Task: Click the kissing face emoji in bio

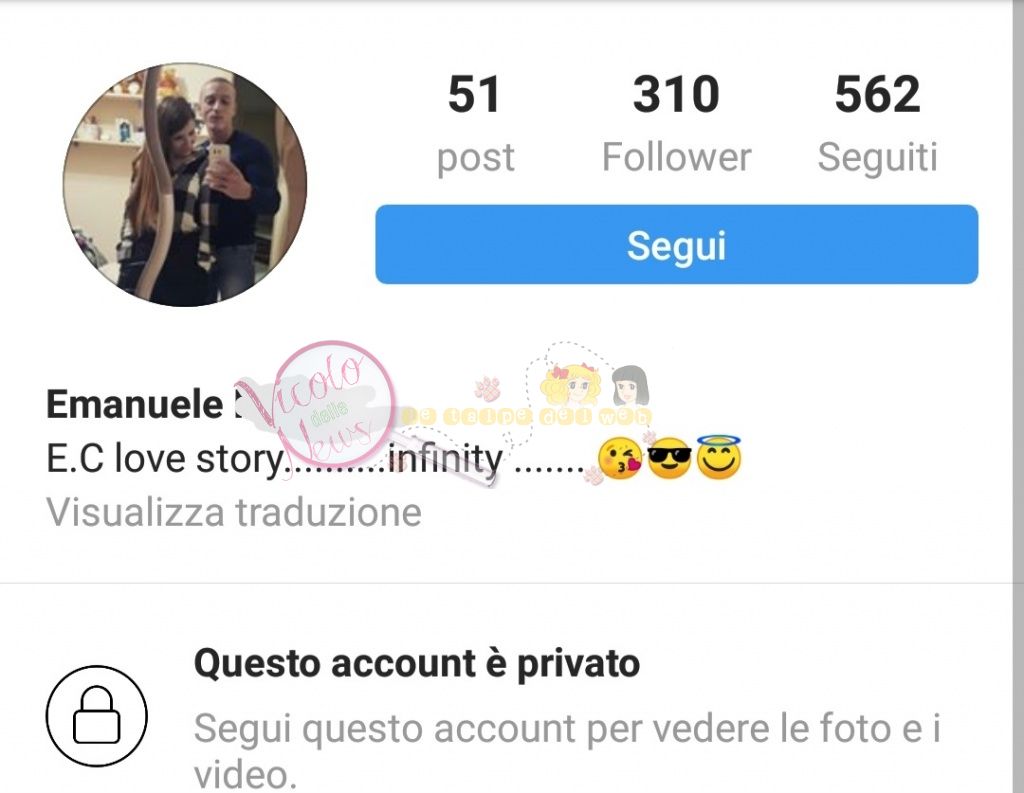Action: 619,459
